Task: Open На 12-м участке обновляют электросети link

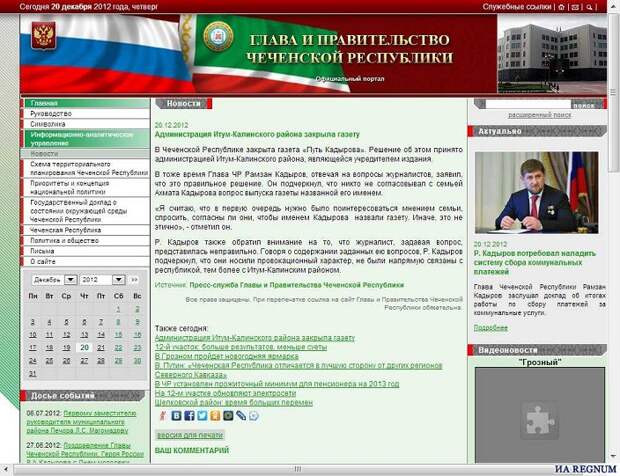Action: pos(225,393)
